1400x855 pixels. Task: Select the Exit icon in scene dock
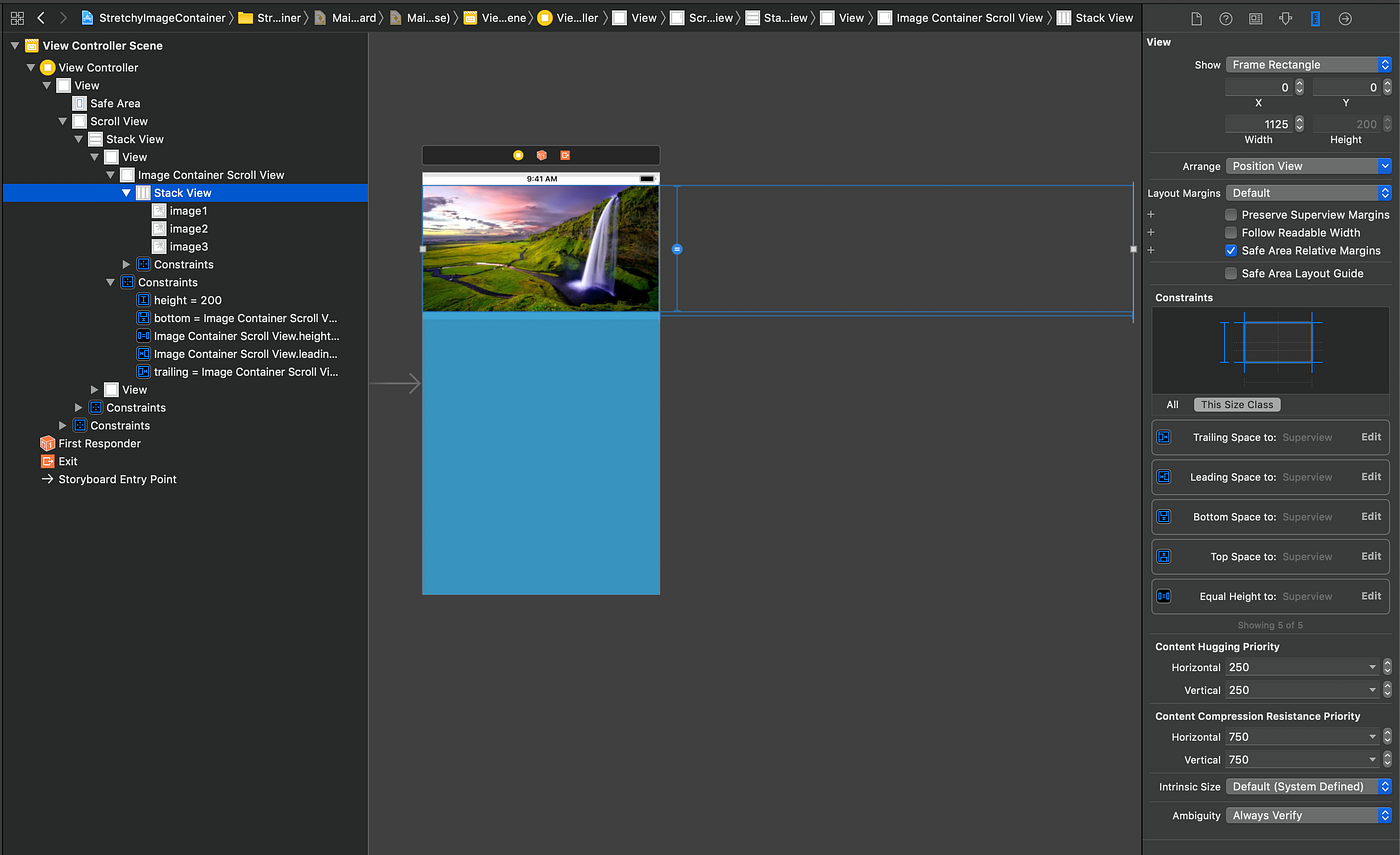point(565,155)
